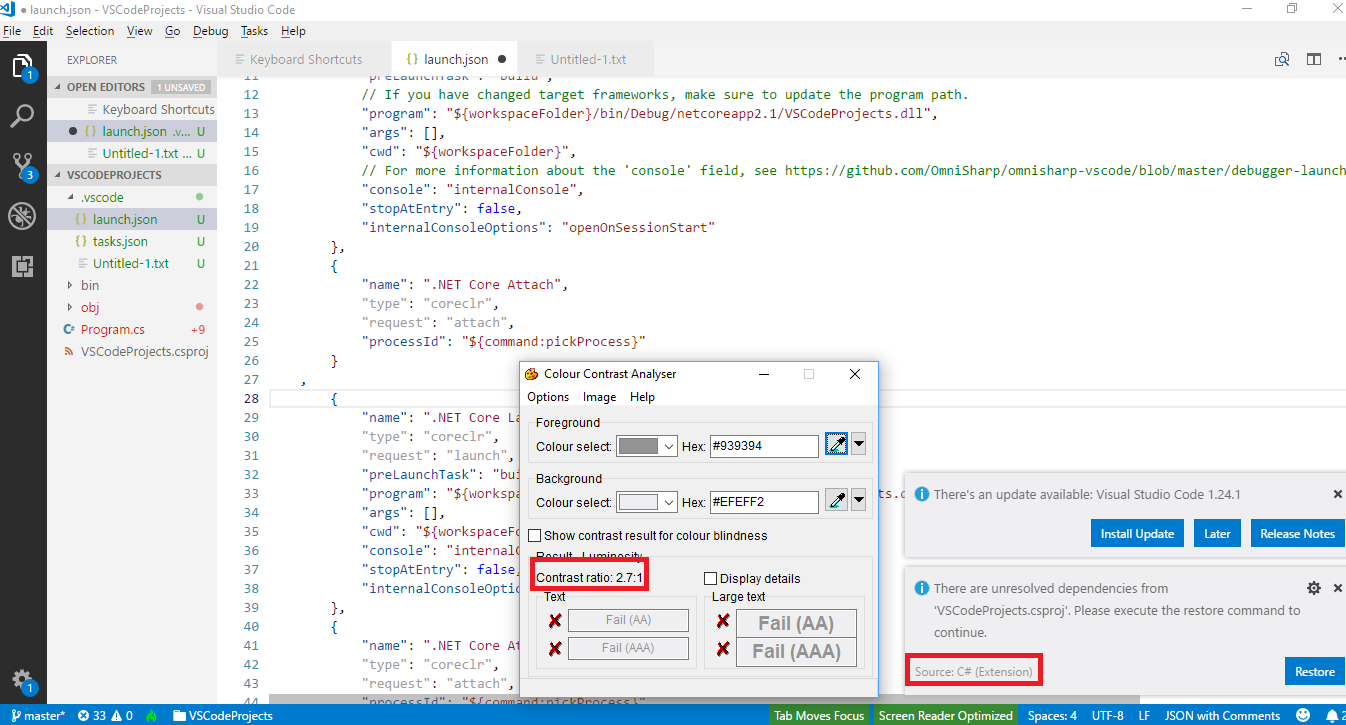Open the editor More Actions ellipsis
1346x725 pixels.
tap(1341, 59)
